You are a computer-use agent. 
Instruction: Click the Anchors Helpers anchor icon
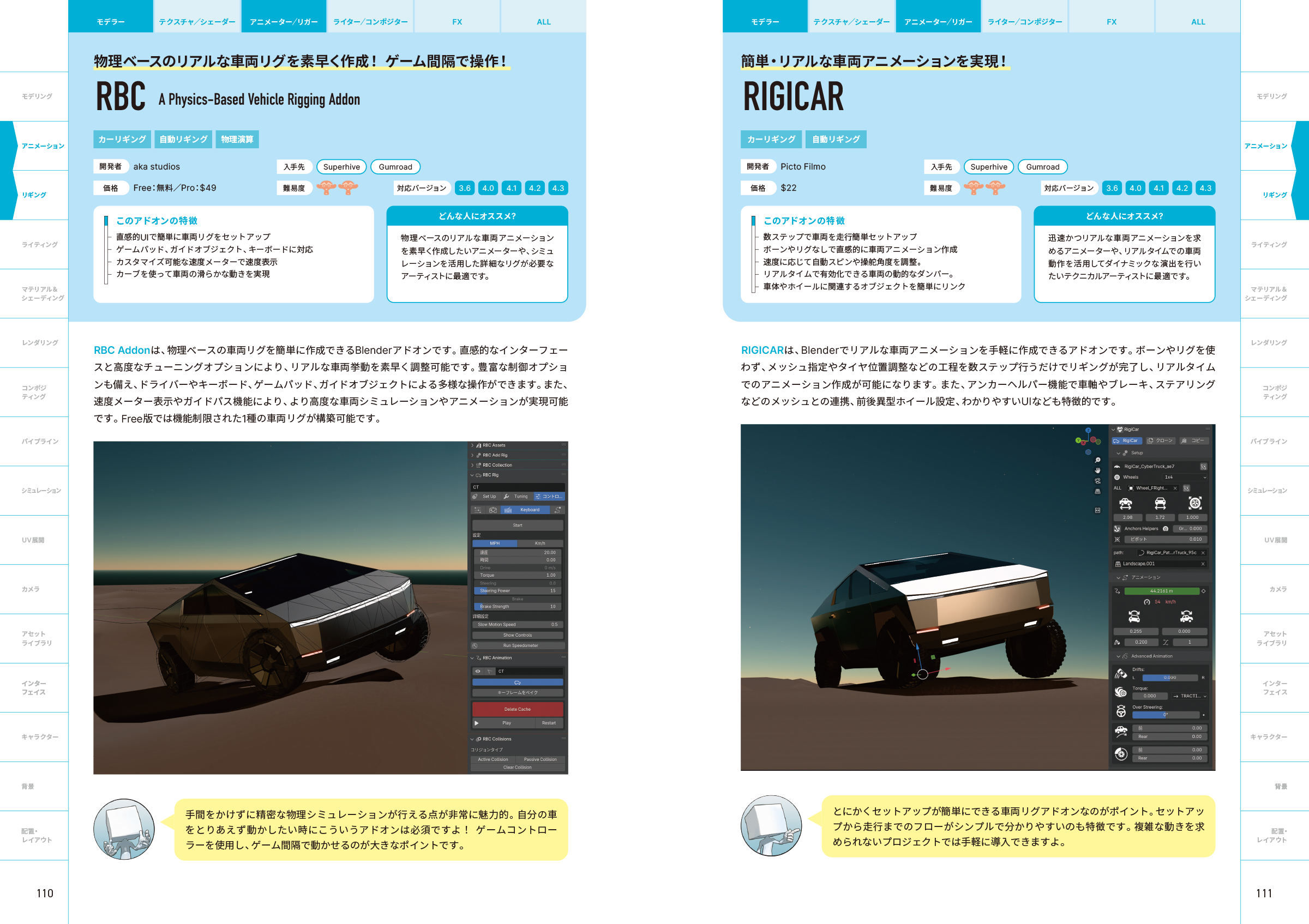tap(1118, 529)
